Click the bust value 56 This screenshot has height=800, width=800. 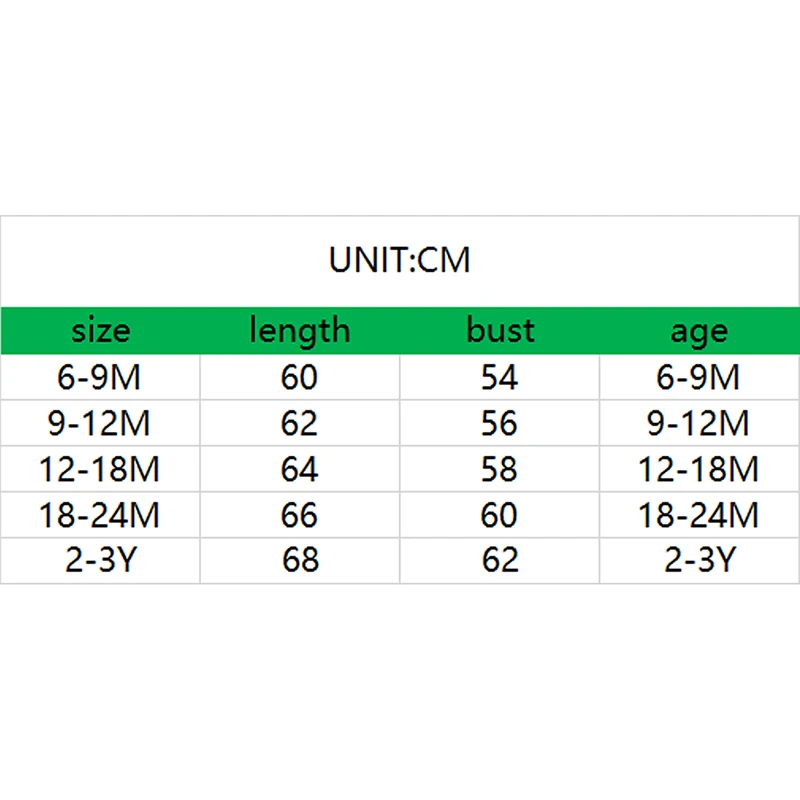pyautogui.click(x=500, y=424)
